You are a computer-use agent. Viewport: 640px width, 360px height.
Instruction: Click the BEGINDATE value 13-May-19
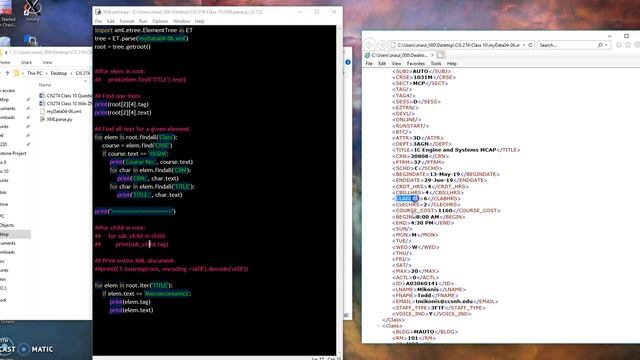point(444,174)
